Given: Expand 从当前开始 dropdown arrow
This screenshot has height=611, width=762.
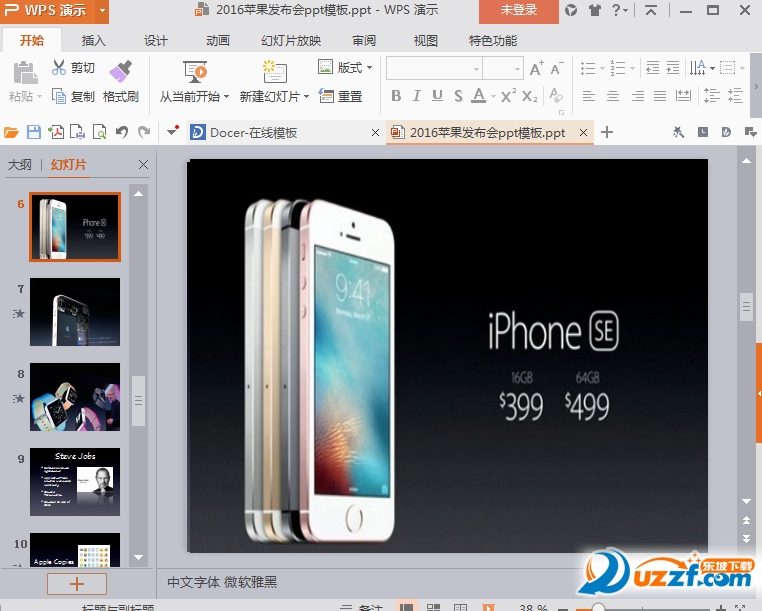Looking at the screenshot, I should (226, 96).
